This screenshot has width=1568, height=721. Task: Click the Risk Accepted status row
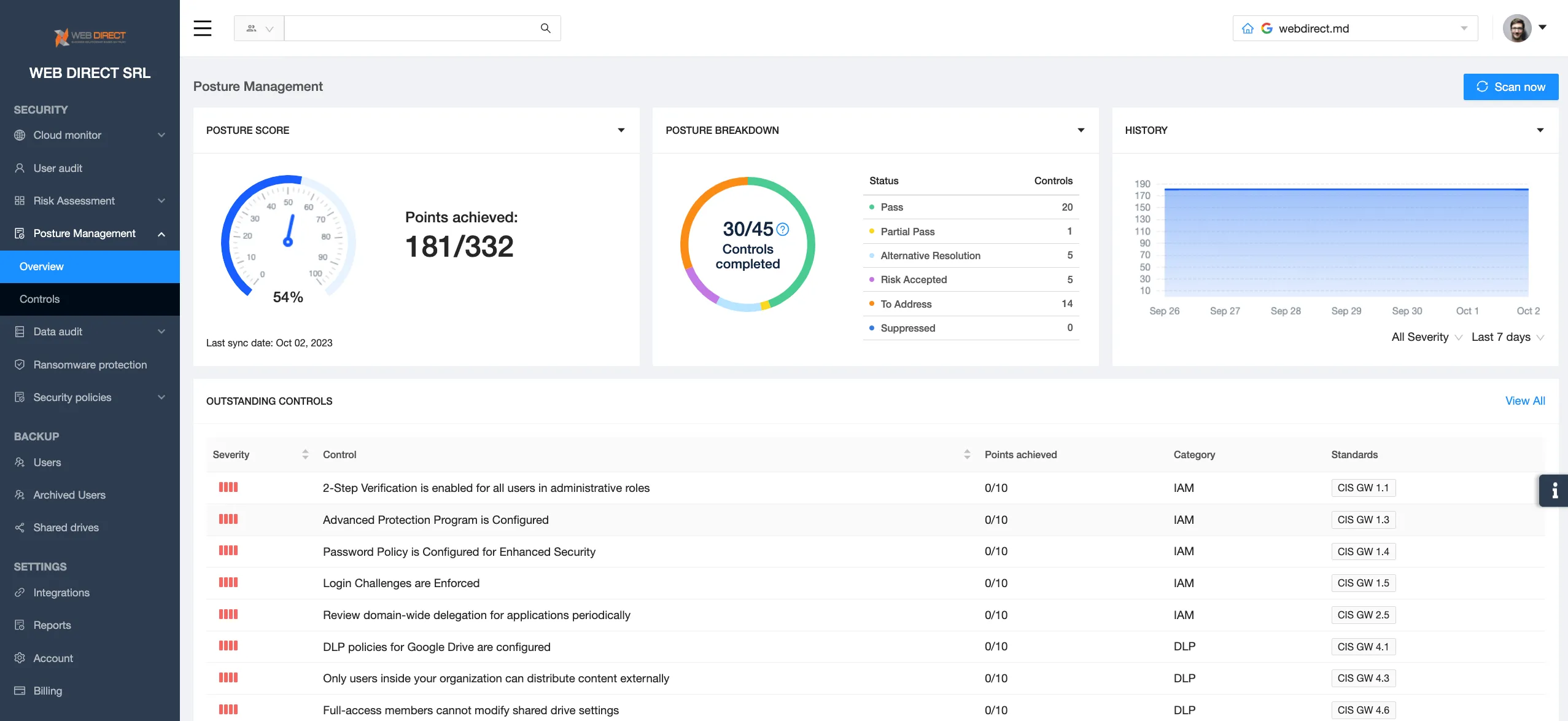point(971,280)
